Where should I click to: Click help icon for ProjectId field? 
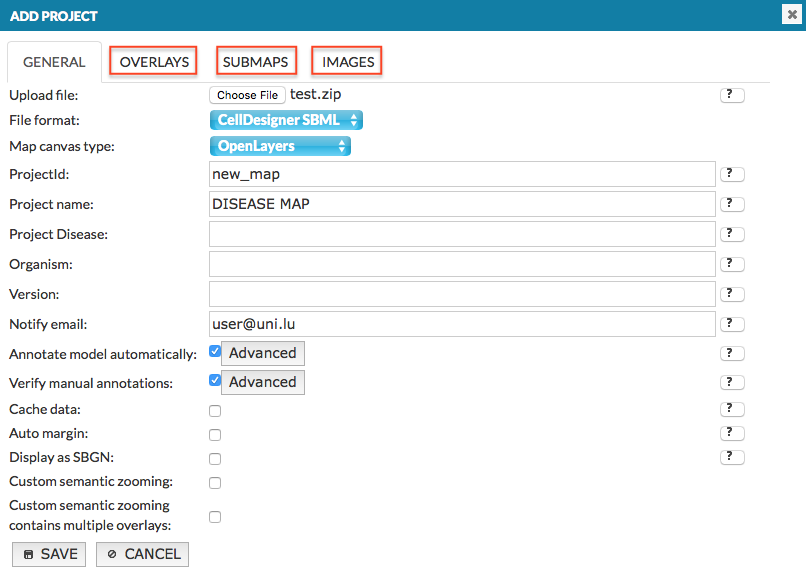[732, 174]
